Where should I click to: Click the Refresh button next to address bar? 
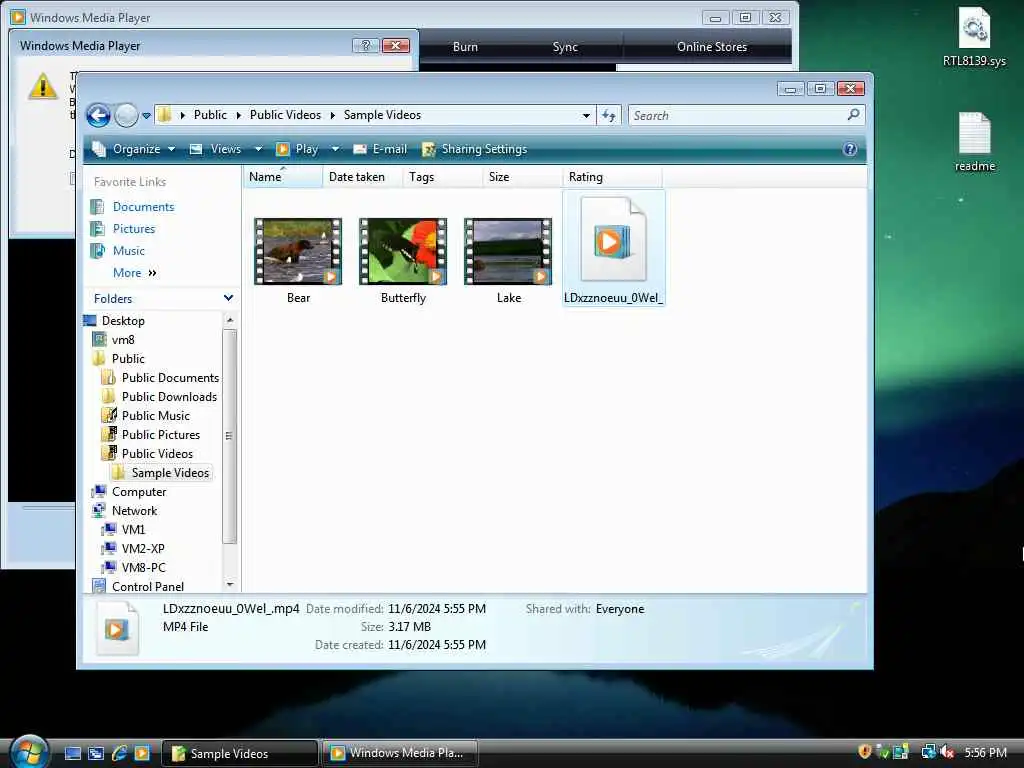609,116
